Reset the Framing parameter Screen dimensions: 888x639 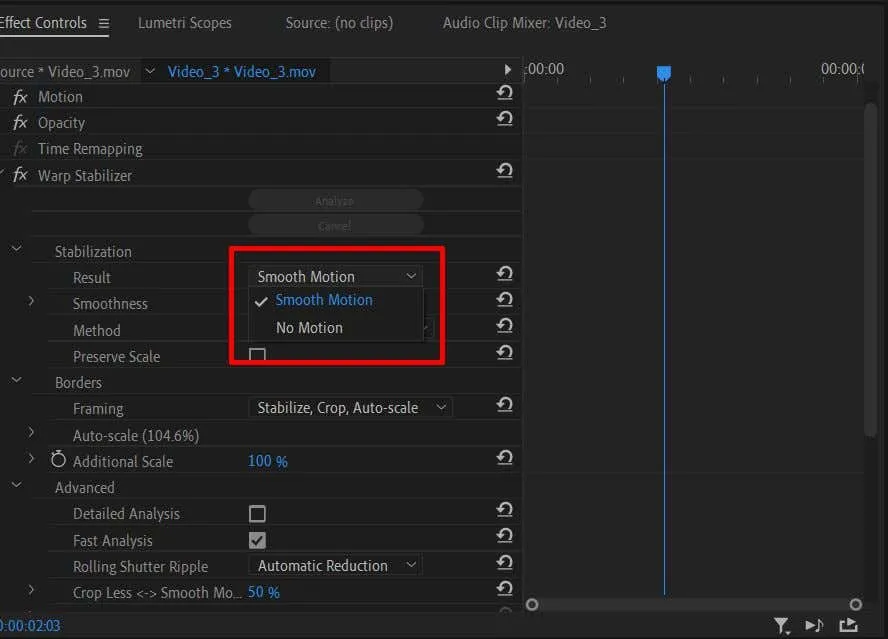[x=505, y=405]
